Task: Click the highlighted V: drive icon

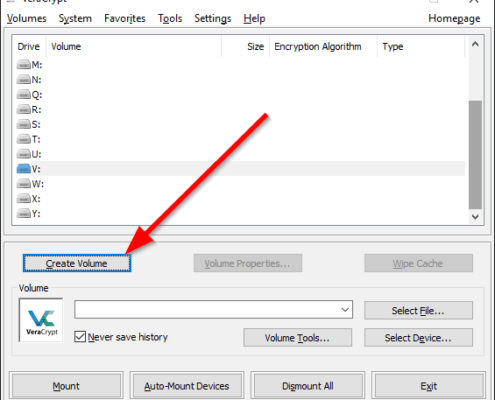Action: click(x=23, y=169)
